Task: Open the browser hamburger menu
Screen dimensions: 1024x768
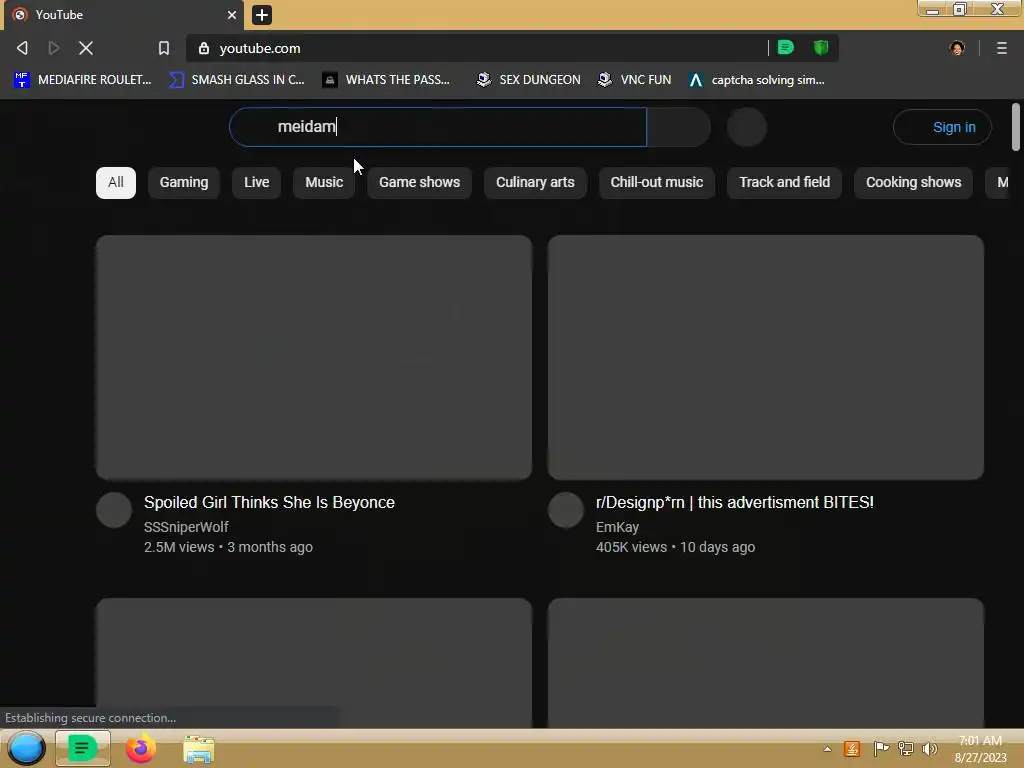Action: tap(1002, 48)
